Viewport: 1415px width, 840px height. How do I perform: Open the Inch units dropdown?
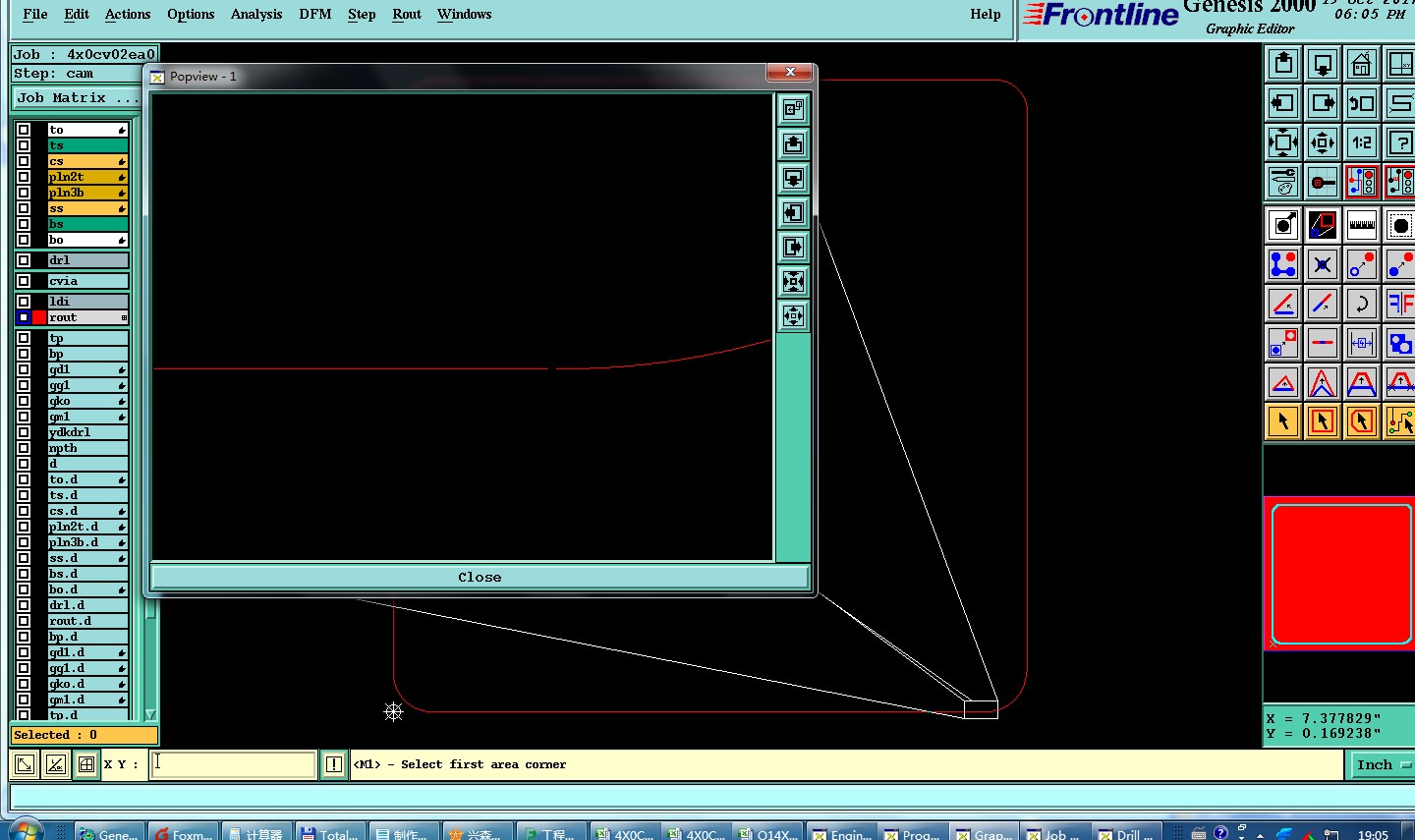tap(1383, 764)
